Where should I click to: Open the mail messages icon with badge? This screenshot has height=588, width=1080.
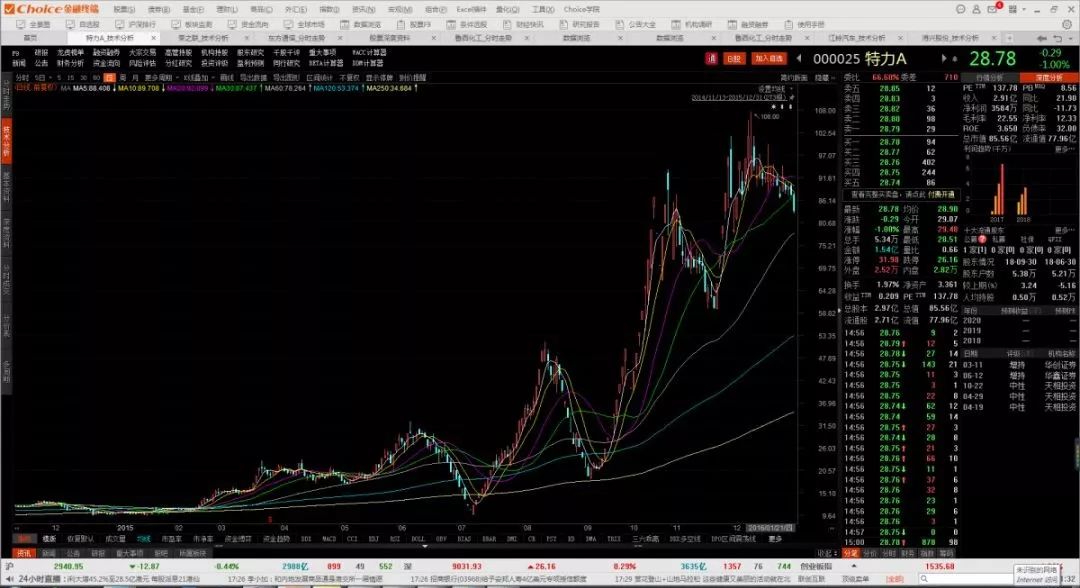[x=994, y=8]
